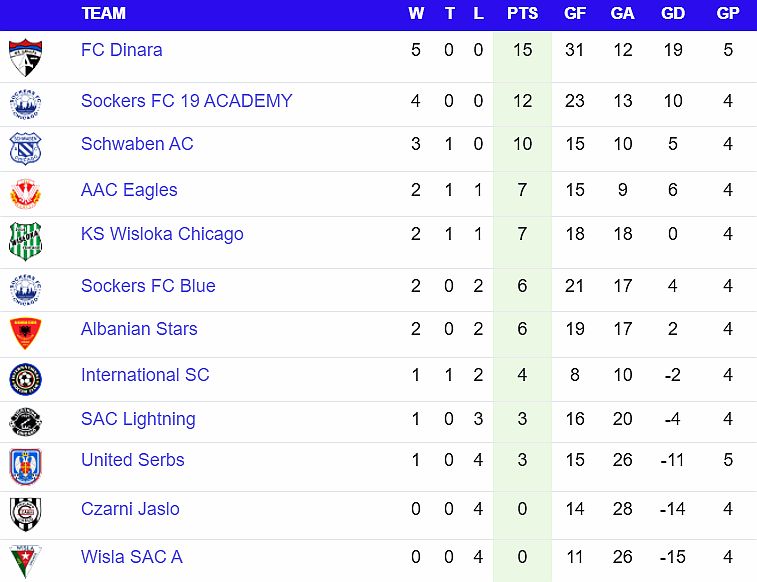The image size is (757, 582).
Task: Click the GD column header
Action: tap(673, 14)
